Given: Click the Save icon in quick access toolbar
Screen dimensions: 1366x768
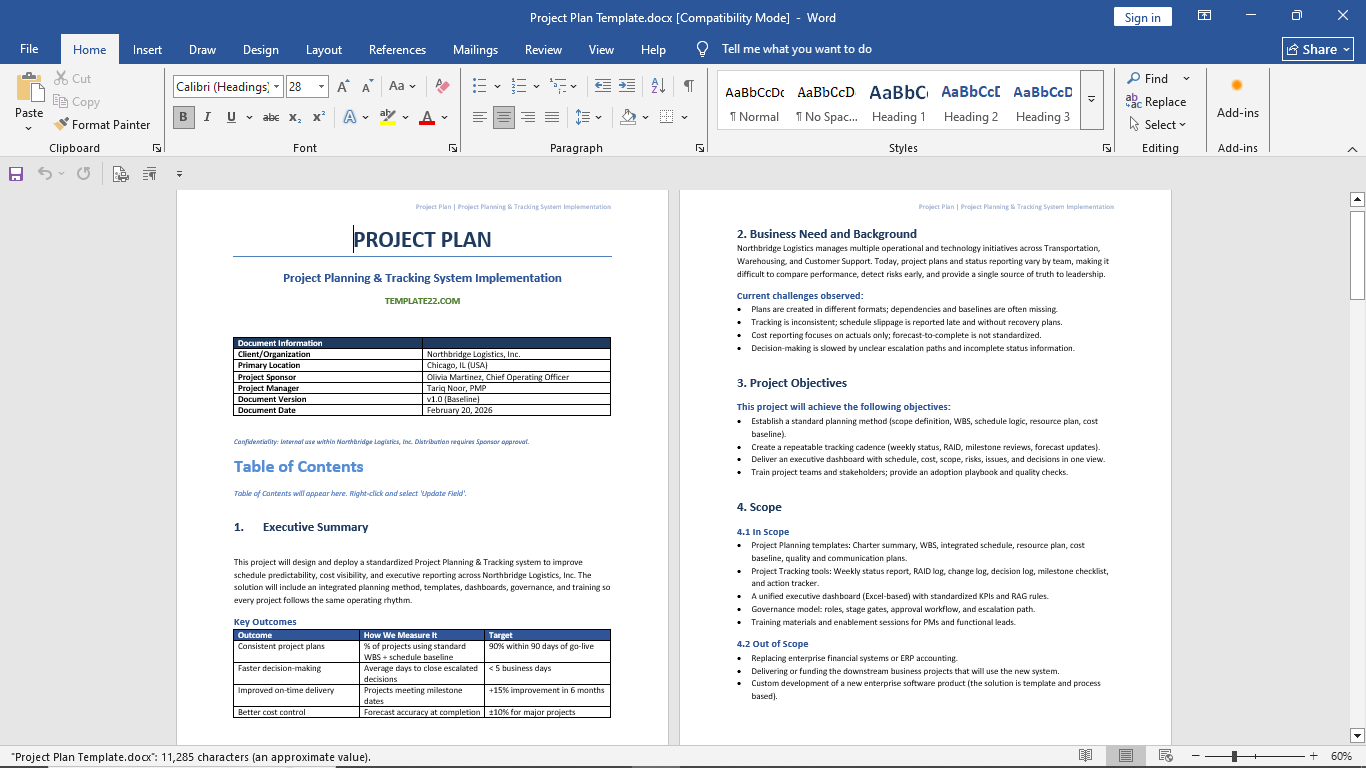Looking at the screenshot, I should pyautogui.click(x=16, y=174).
